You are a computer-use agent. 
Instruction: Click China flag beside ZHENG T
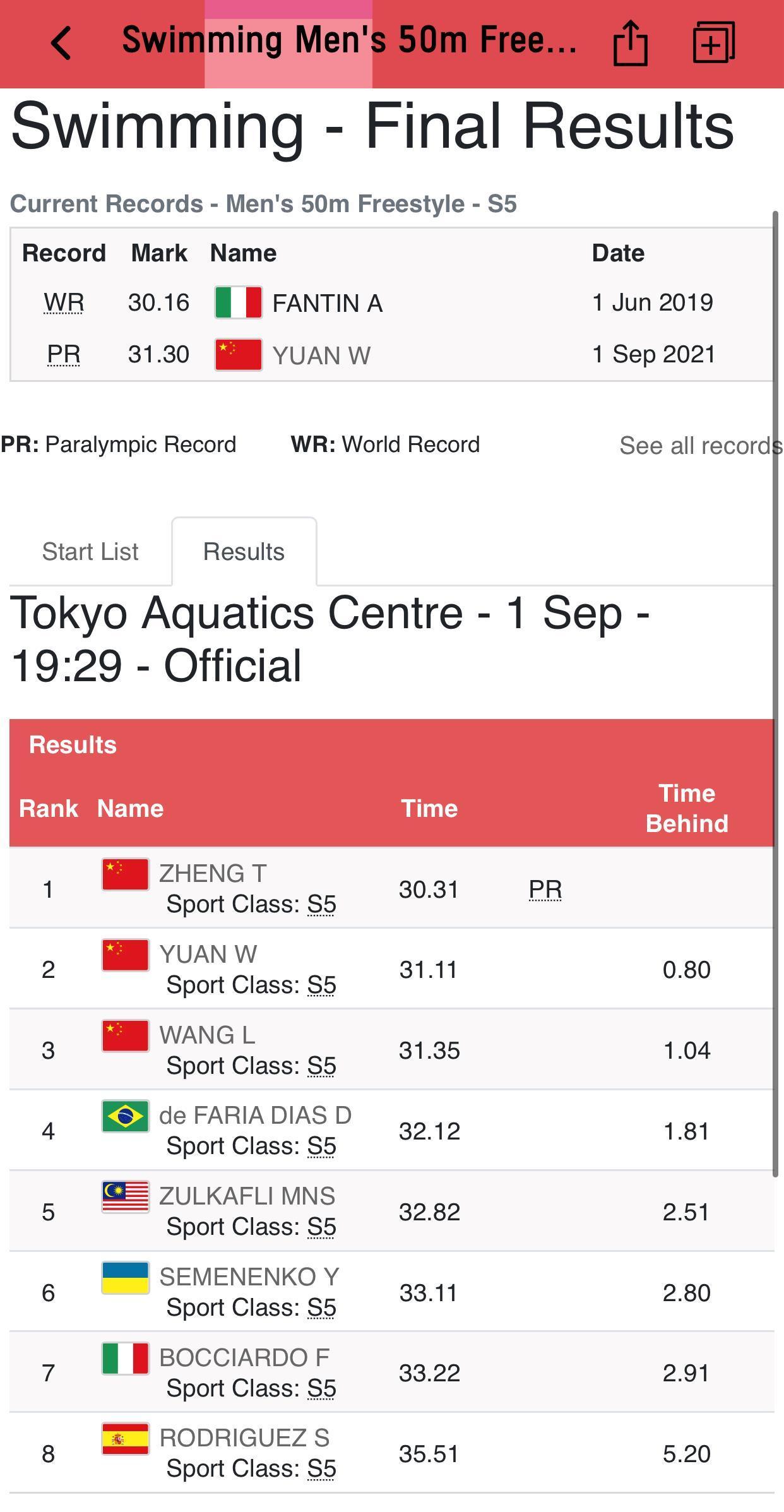[x=126, y=874]
